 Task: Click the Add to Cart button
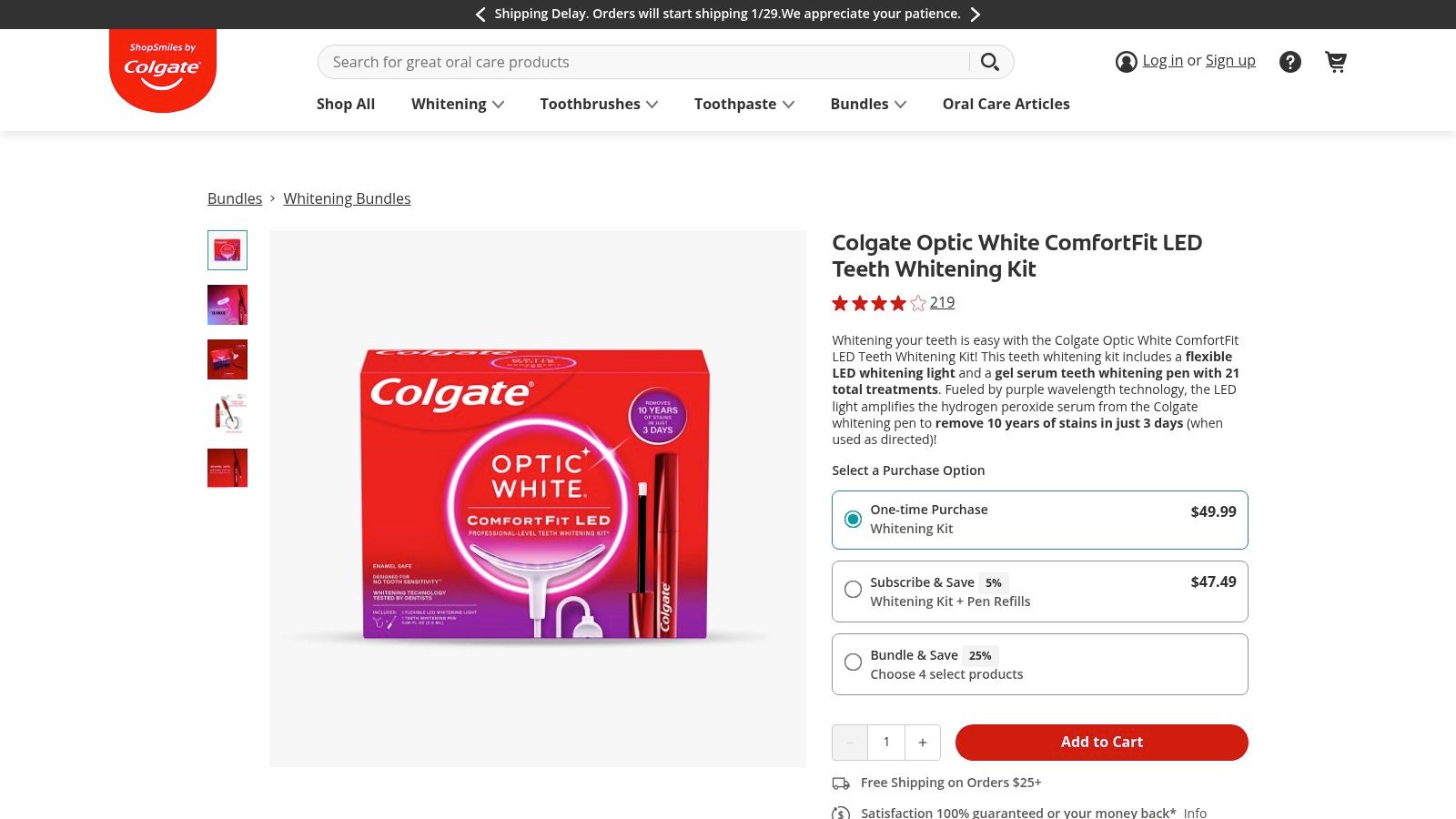[1101, 742]
